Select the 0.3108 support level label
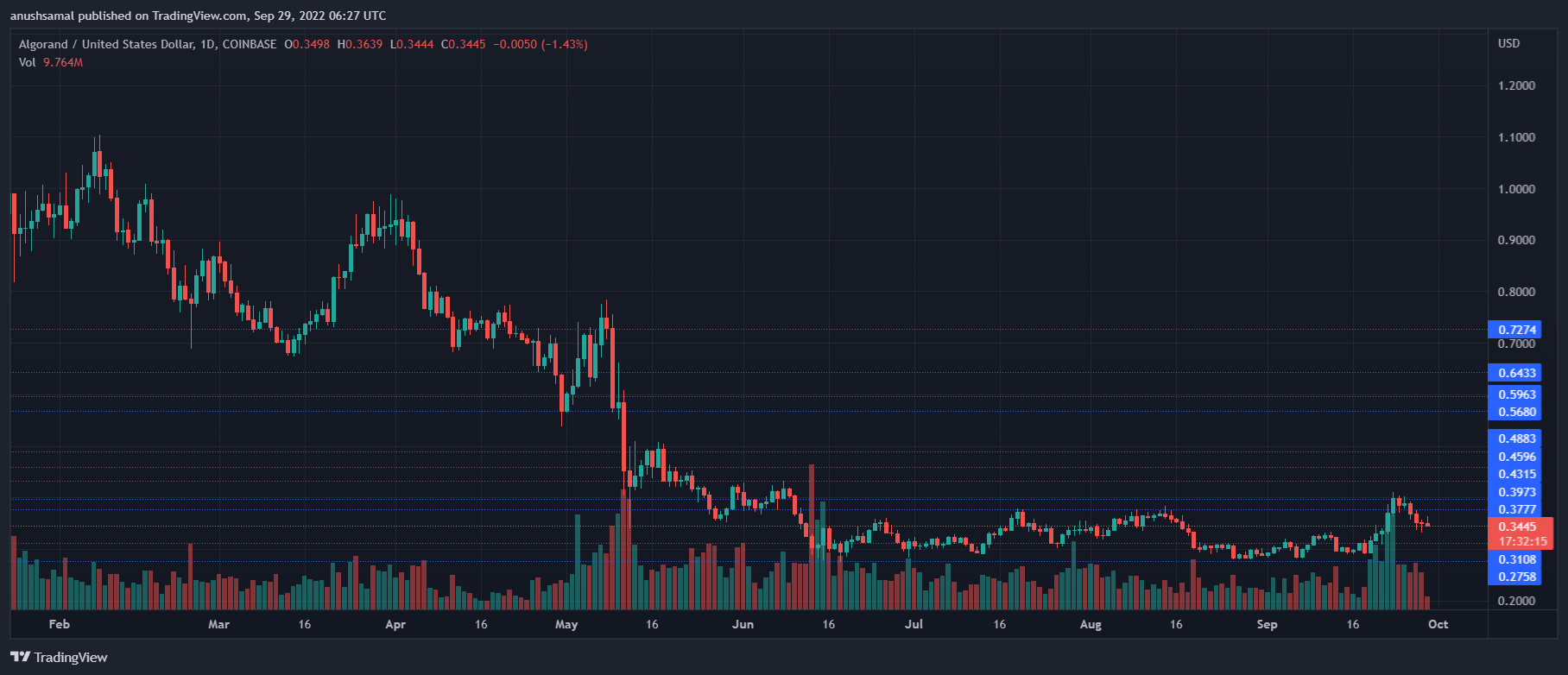 (x=1514, y=559)
